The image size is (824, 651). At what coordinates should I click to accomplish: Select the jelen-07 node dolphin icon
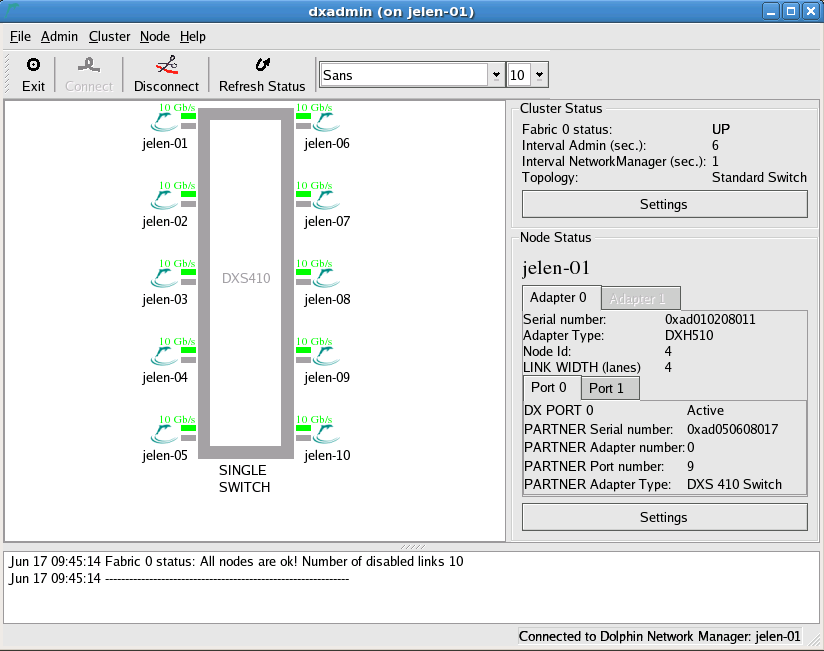pos(326,200)
